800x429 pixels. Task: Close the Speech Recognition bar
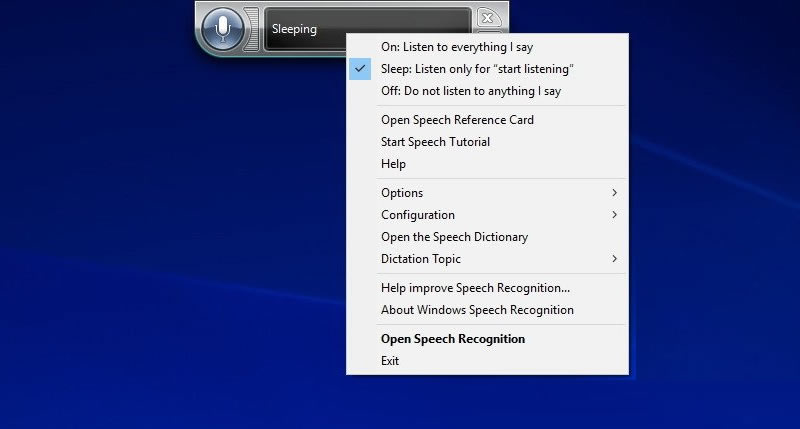click(488, 18)
